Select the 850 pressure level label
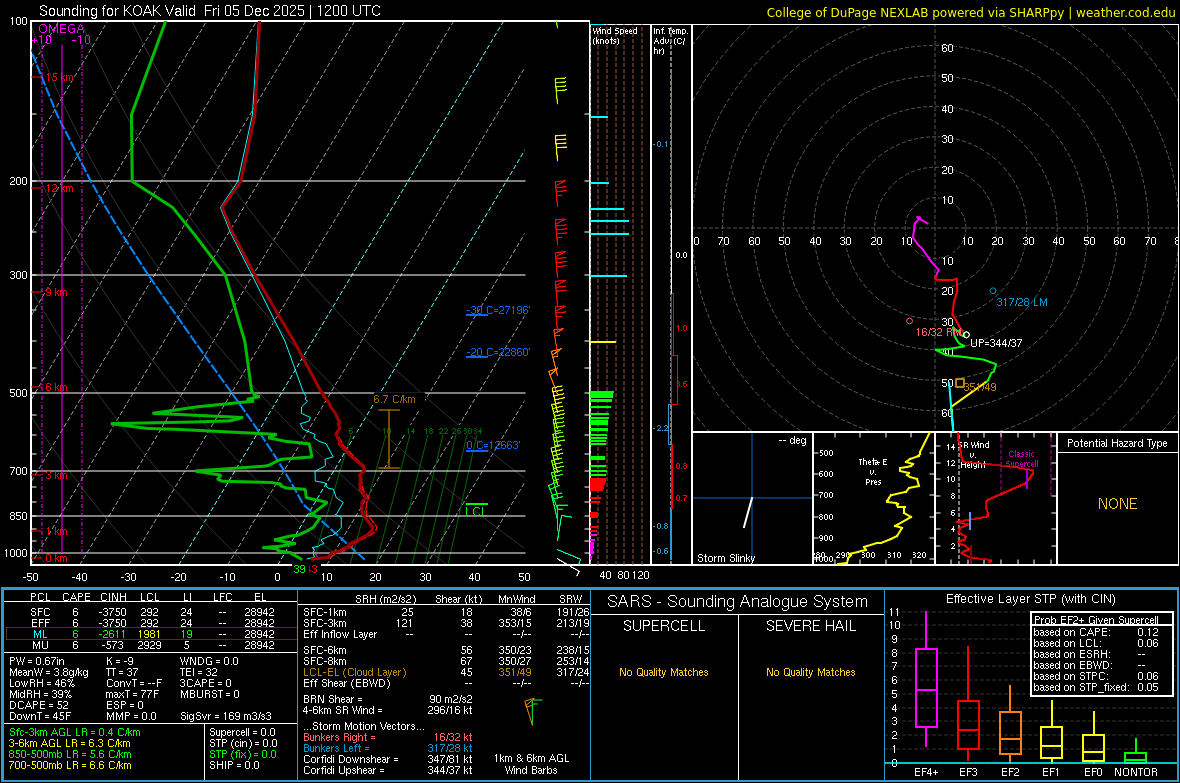The image size is (1180, 783). (x=18, y=516)
